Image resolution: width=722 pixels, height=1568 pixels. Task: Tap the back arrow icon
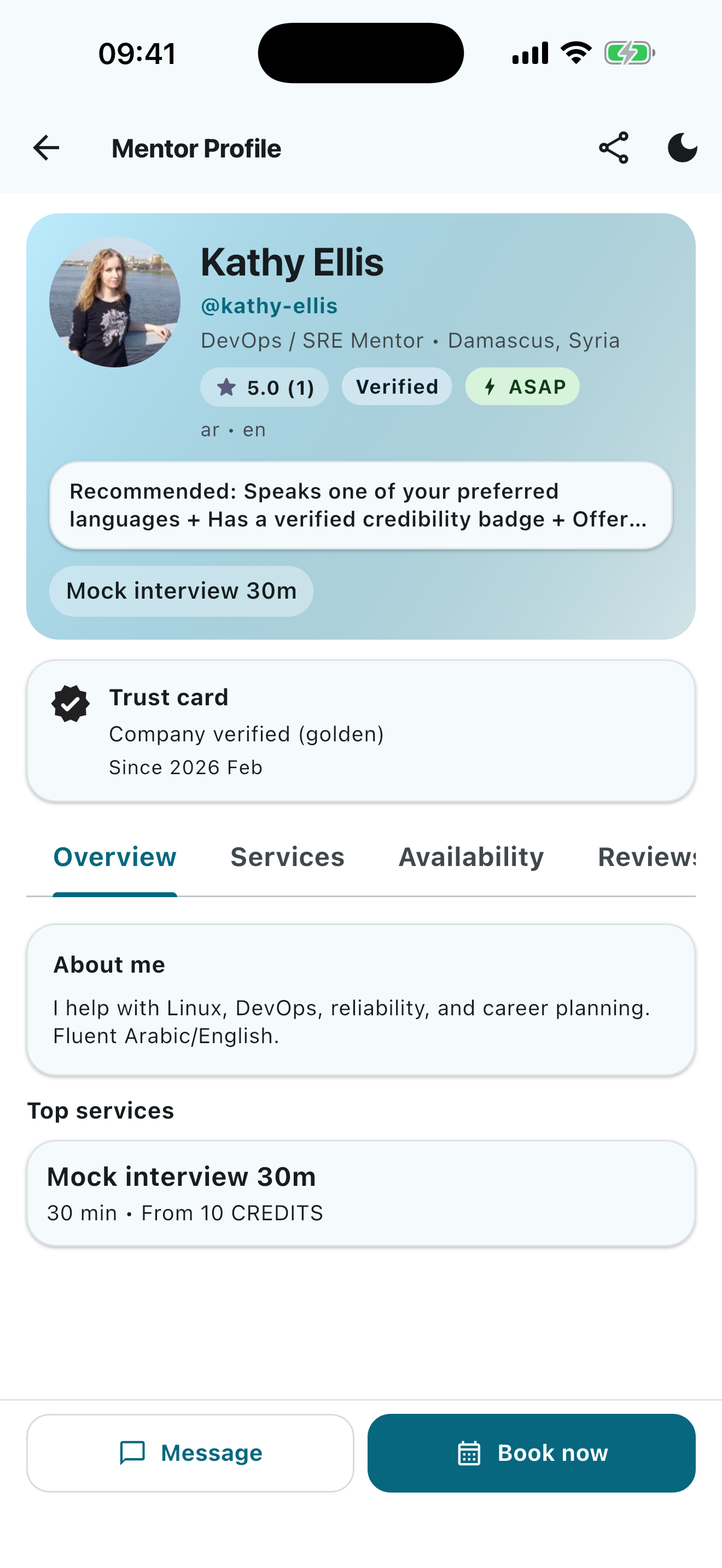click(x=46, y=148)
